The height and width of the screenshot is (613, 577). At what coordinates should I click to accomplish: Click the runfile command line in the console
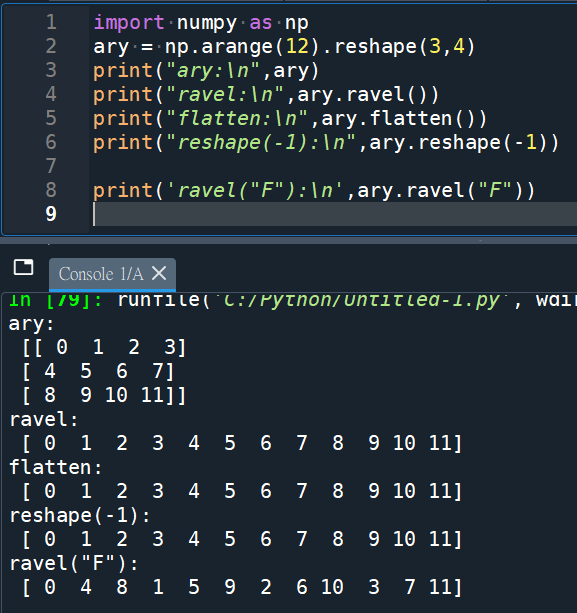click(x=292, y=301)
